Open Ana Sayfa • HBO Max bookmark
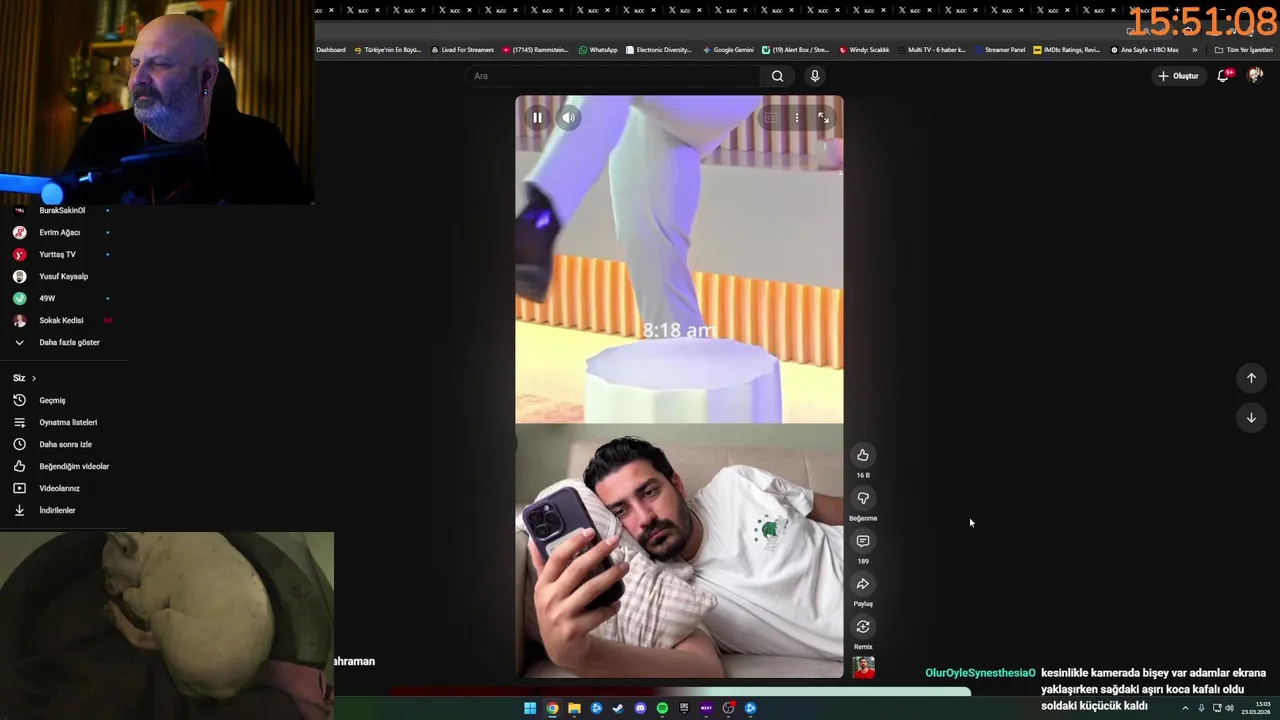 pos(1144,50)
